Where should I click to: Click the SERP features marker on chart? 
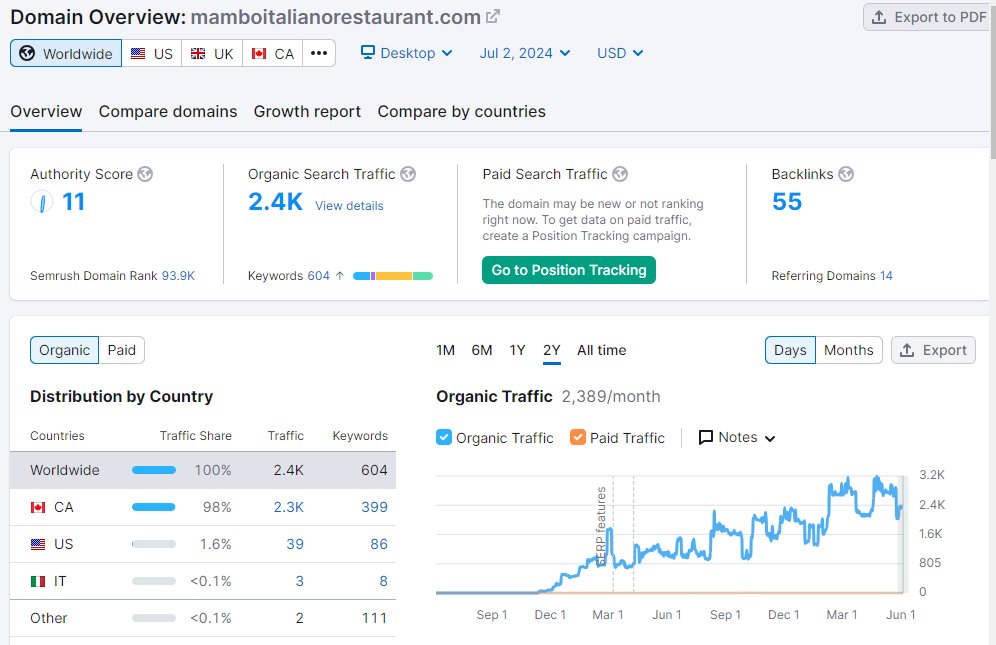click(601, 526)
